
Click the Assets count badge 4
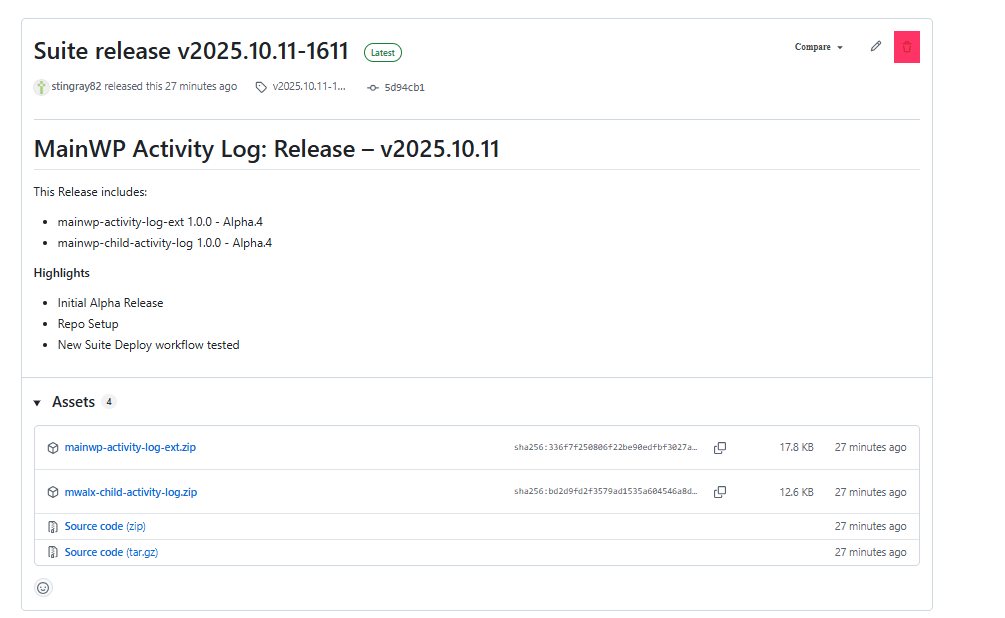[x=109, y=402]
